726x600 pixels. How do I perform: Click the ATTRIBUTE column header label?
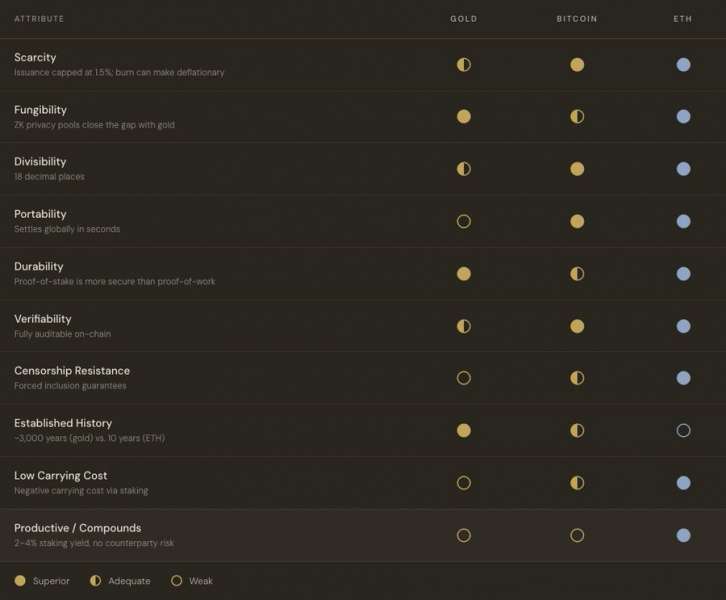[x=39, y=19]
